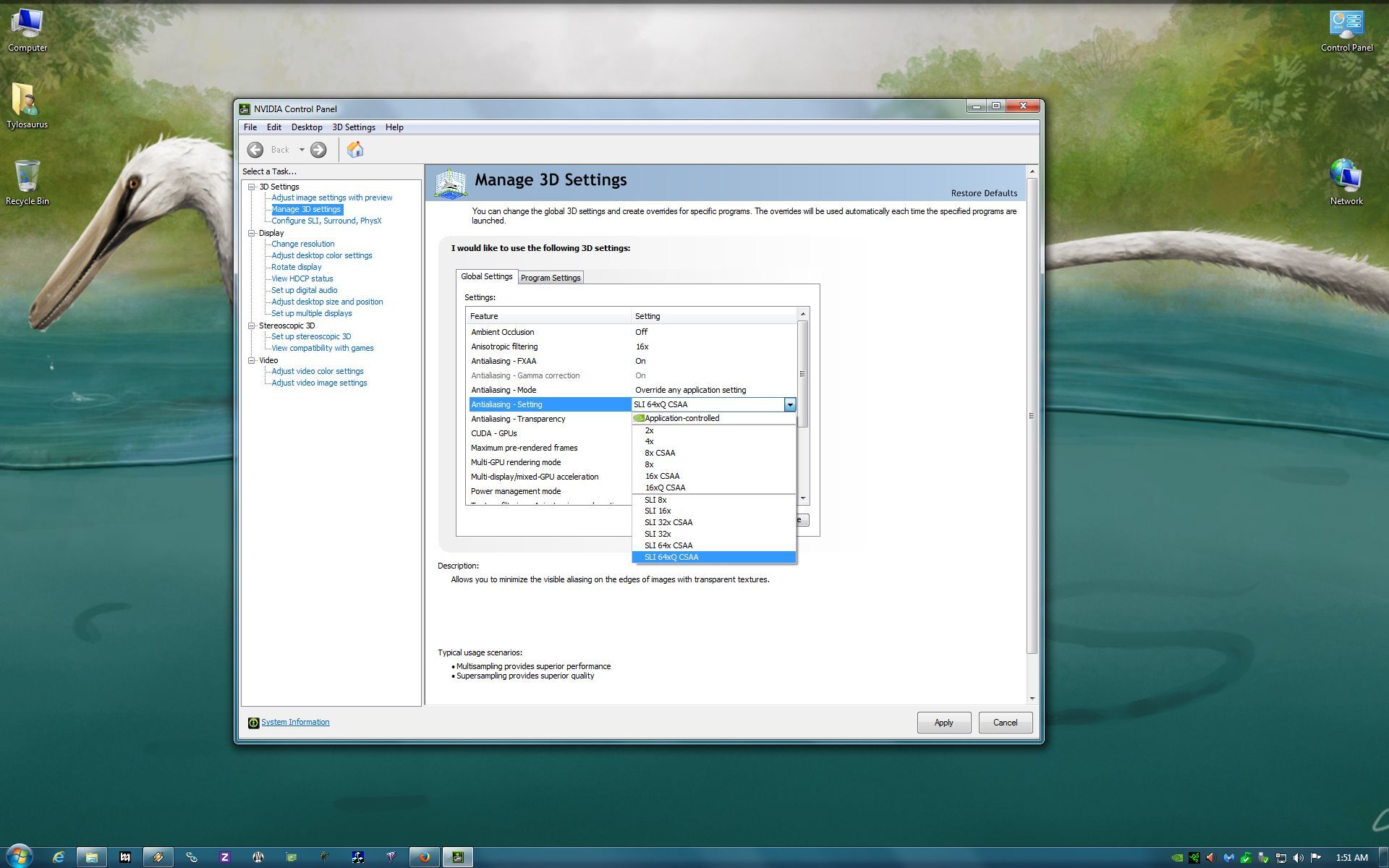Open the network connection tray icon
The width and height of the screenshot is (1389, 868).
1281,858
